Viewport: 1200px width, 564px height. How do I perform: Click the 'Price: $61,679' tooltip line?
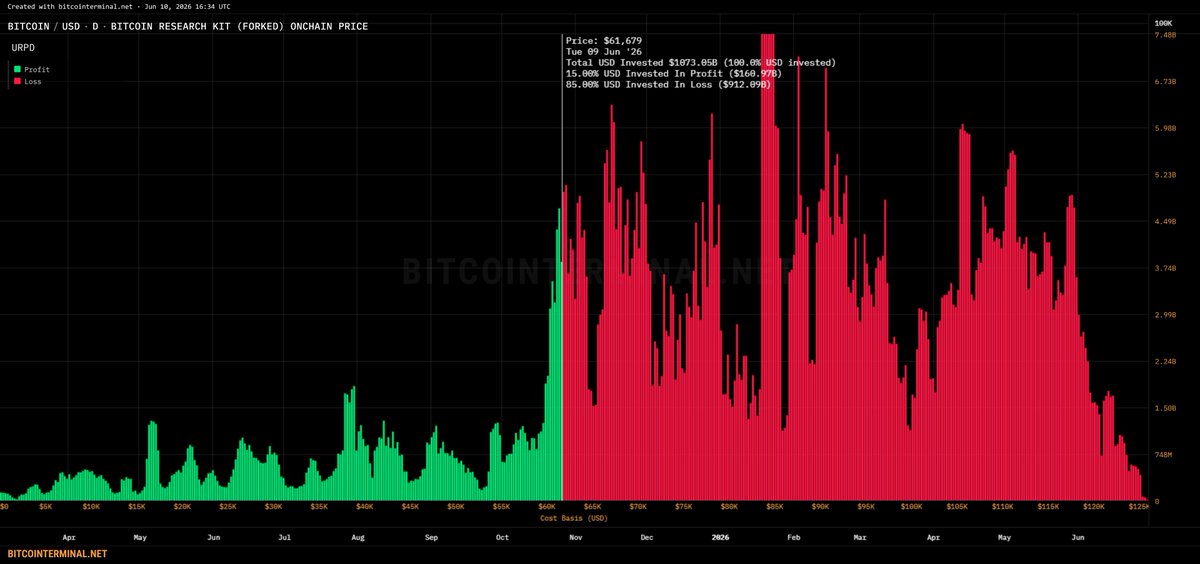click(604, 40)
